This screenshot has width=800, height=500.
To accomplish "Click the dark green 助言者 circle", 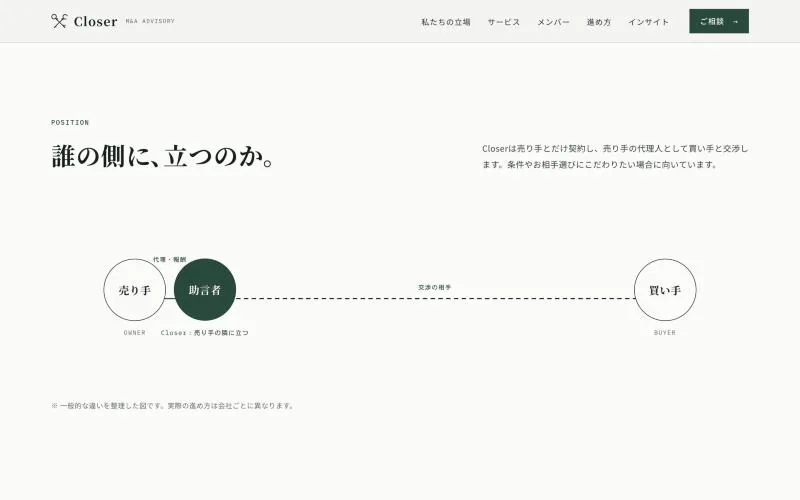I will (205, 290).
